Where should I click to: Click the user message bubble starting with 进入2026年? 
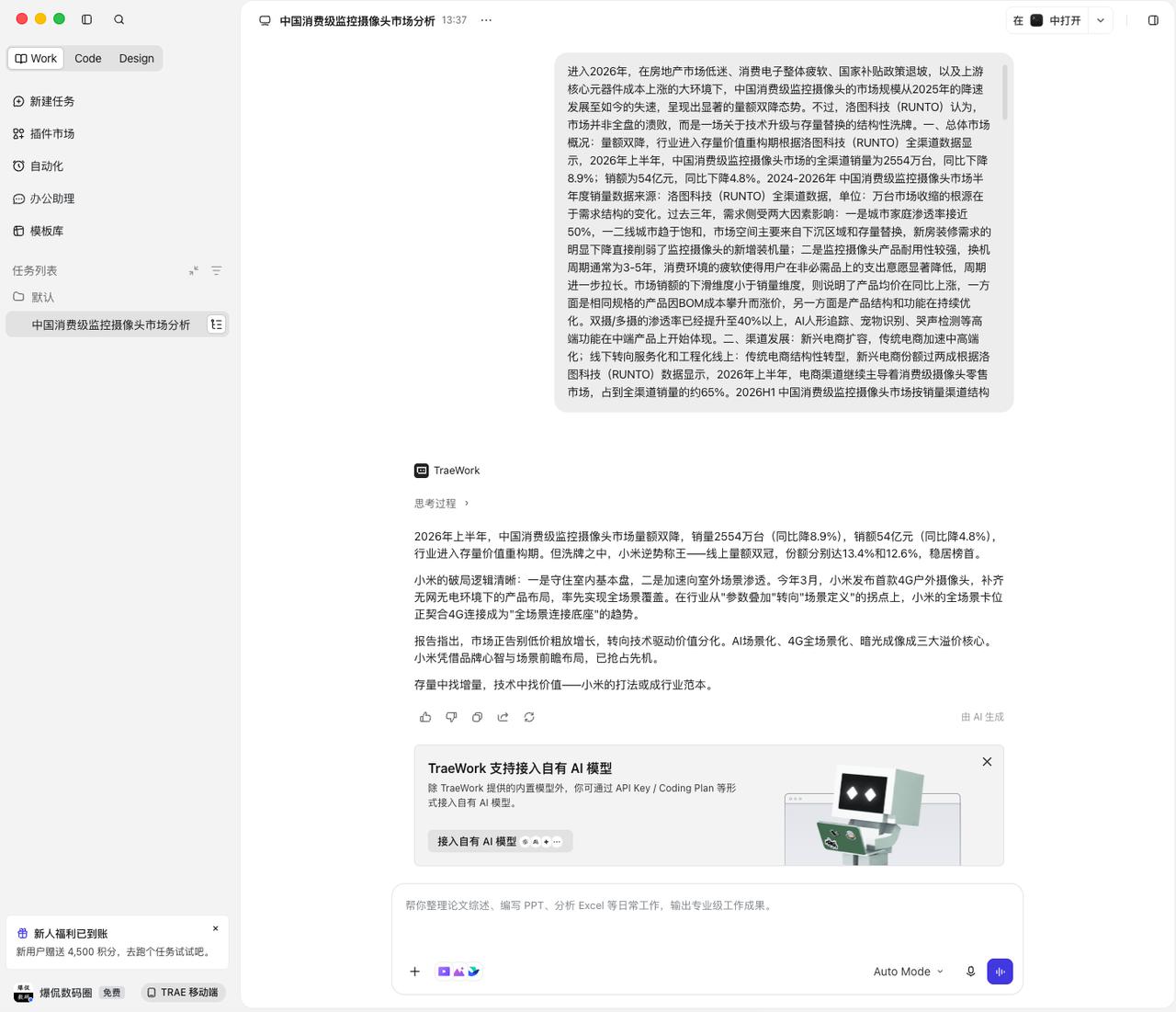pyautogui.click(x=784, y=232)
